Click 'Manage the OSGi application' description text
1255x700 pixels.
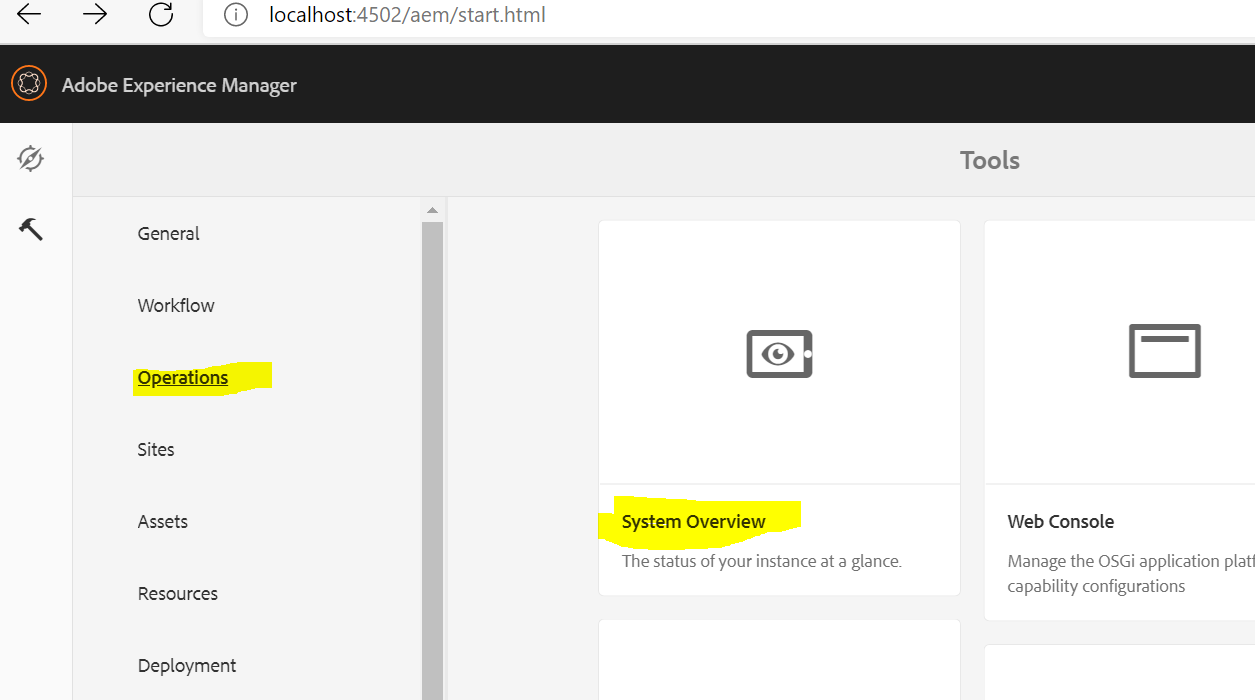pos(1130,573)
